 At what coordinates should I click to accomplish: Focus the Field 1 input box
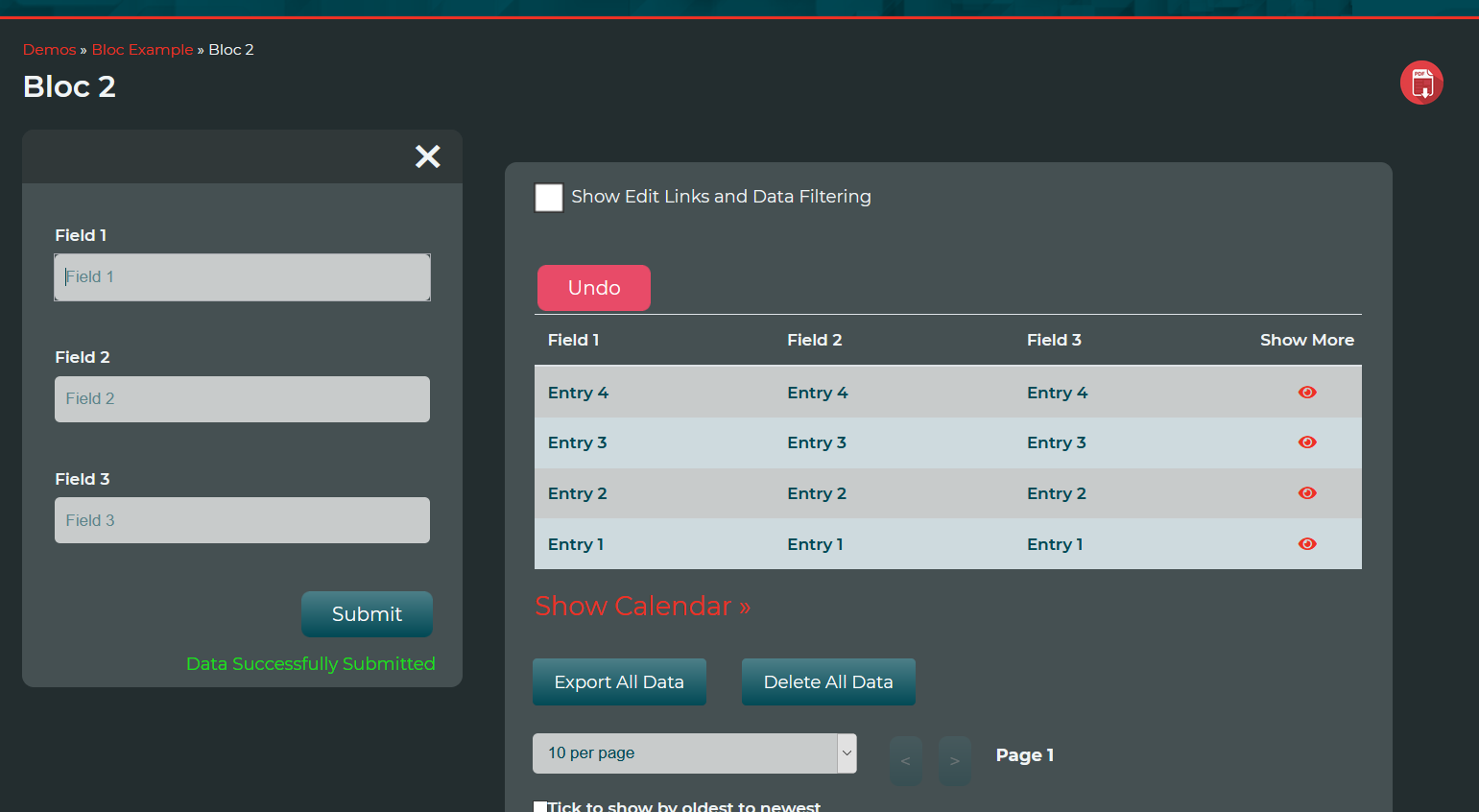click(x=242, y=277)
